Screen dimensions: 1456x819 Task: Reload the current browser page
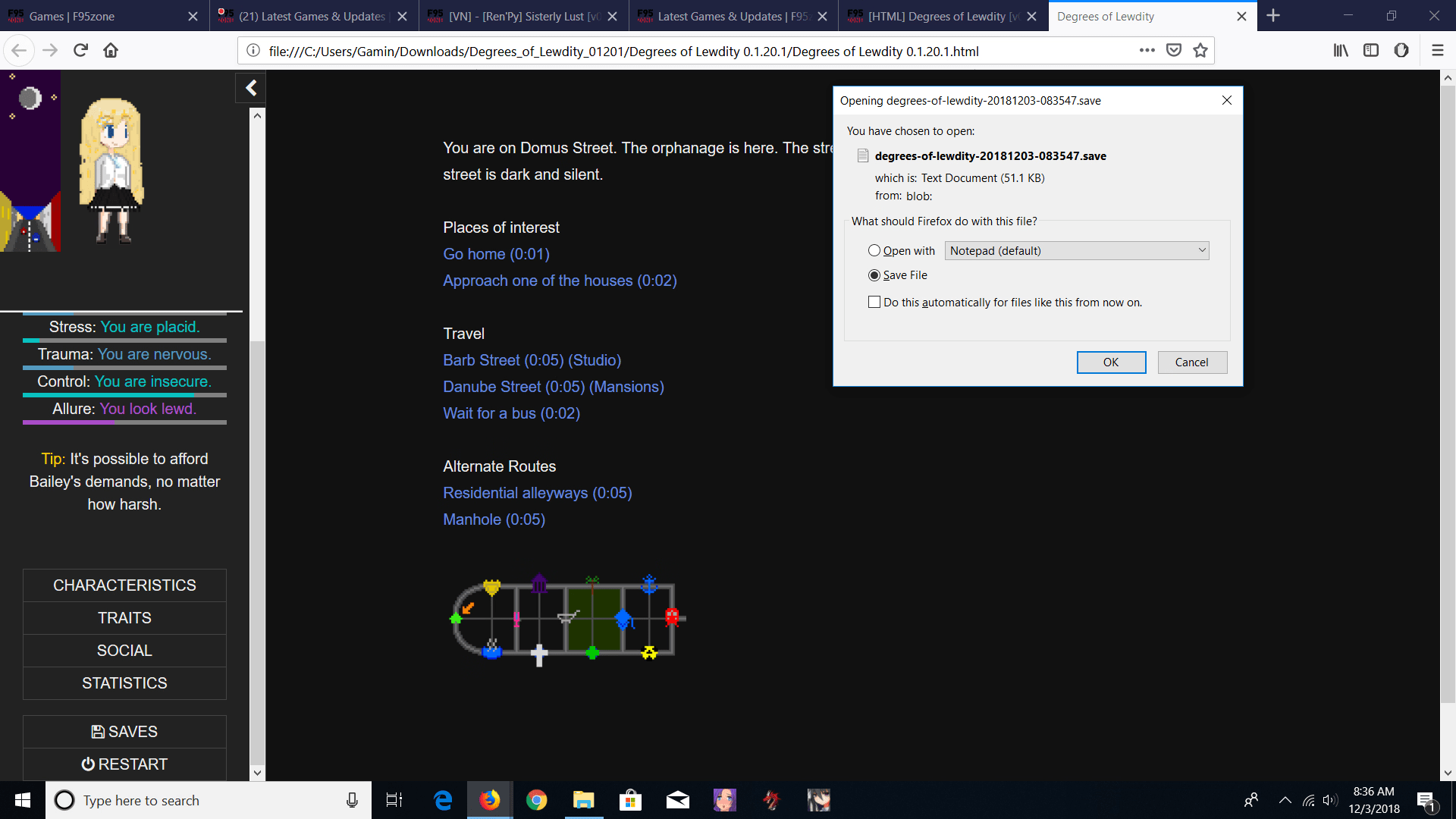click(x=80, y=51)
